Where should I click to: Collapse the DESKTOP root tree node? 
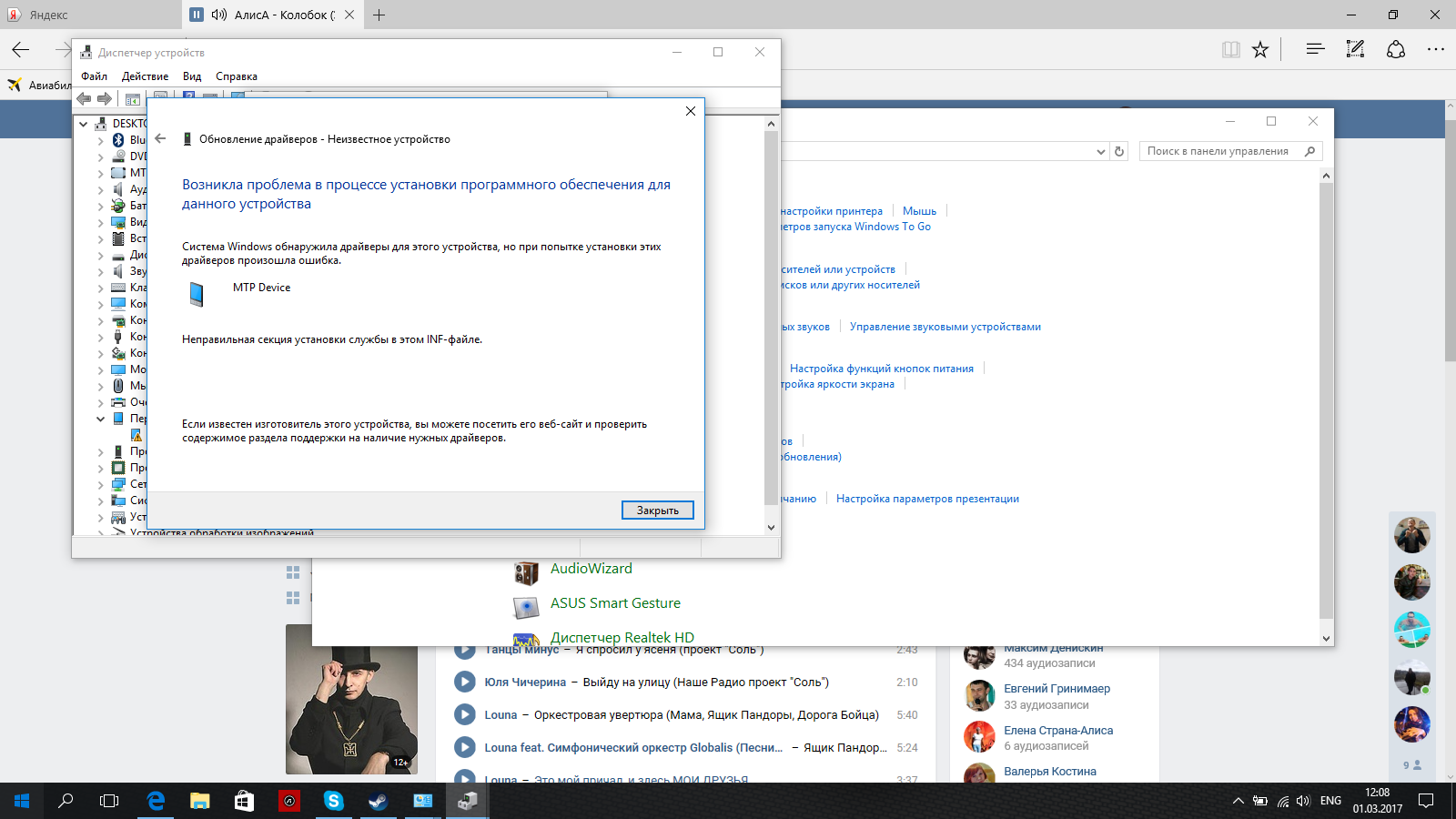pos(84,125)
